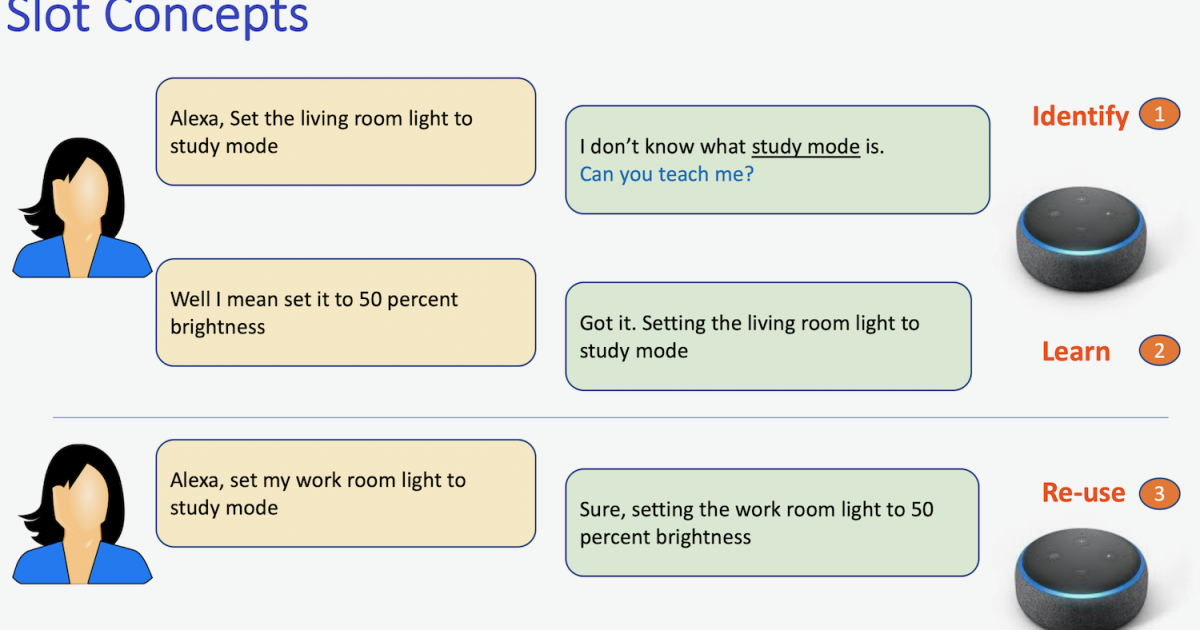This screenshot has height=630, width=1200.
Task: Click the "Identify" step label
Action: click(x=1080, y=116)
